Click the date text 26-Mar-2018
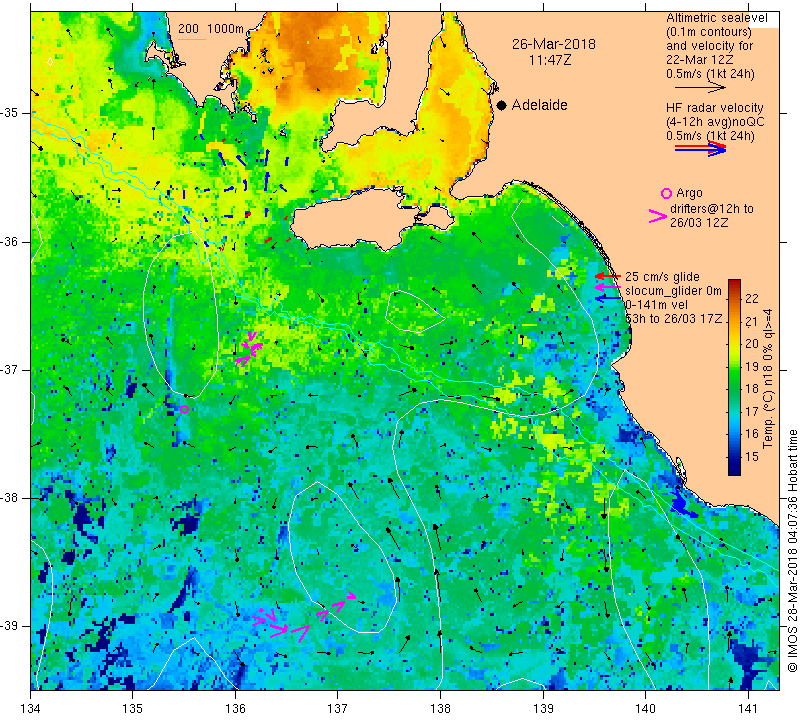The height and width of the screenshot is (720, 800). pos(554,44)
